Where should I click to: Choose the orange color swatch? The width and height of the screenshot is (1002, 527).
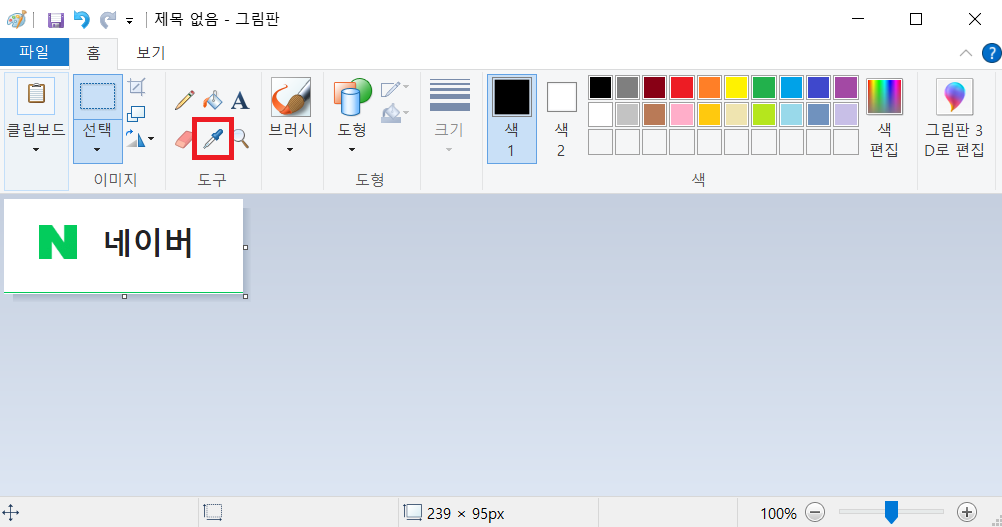(709, 88)
